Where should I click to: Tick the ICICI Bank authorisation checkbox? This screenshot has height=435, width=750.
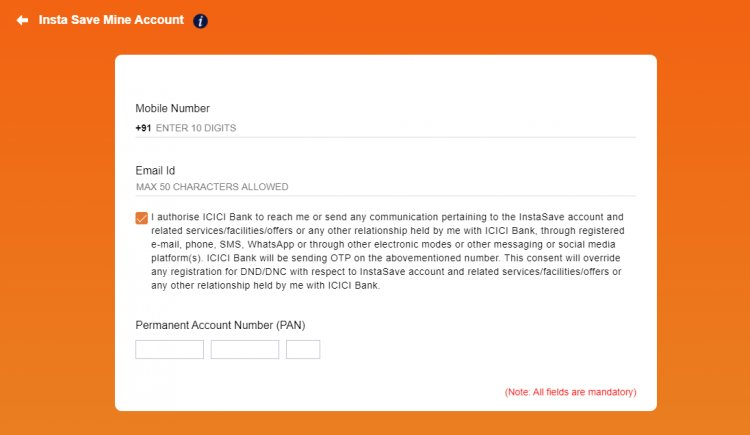click(x=142, y=218)
